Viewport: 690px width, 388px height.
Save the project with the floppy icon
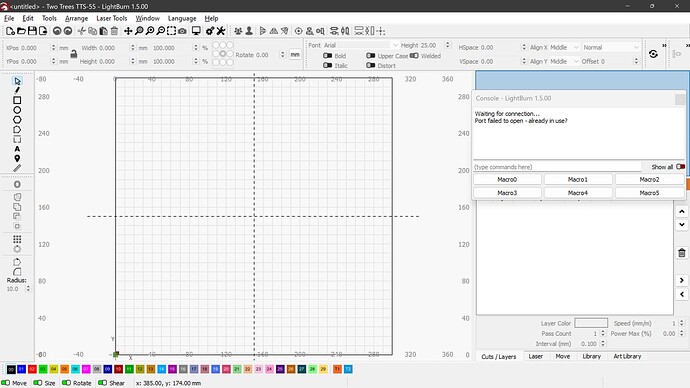(x=32, y=31)
